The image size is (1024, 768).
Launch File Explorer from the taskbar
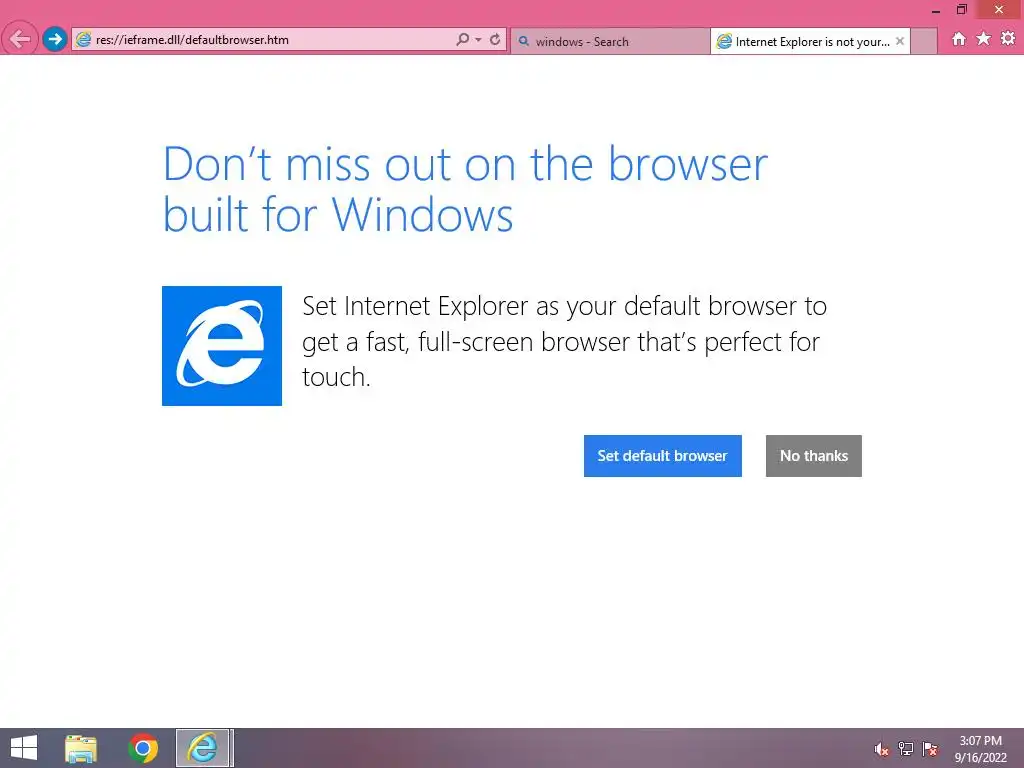(x=81, y=748)
